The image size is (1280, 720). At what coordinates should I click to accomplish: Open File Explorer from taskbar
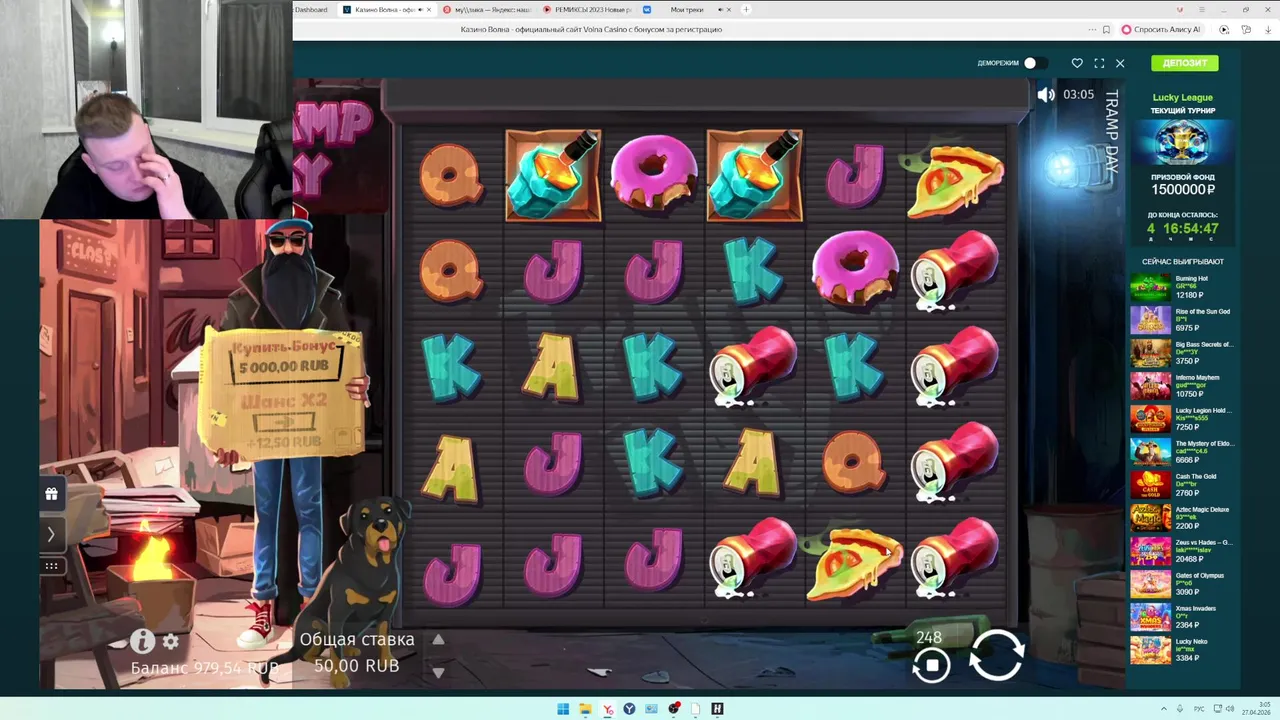click(585, 709)
